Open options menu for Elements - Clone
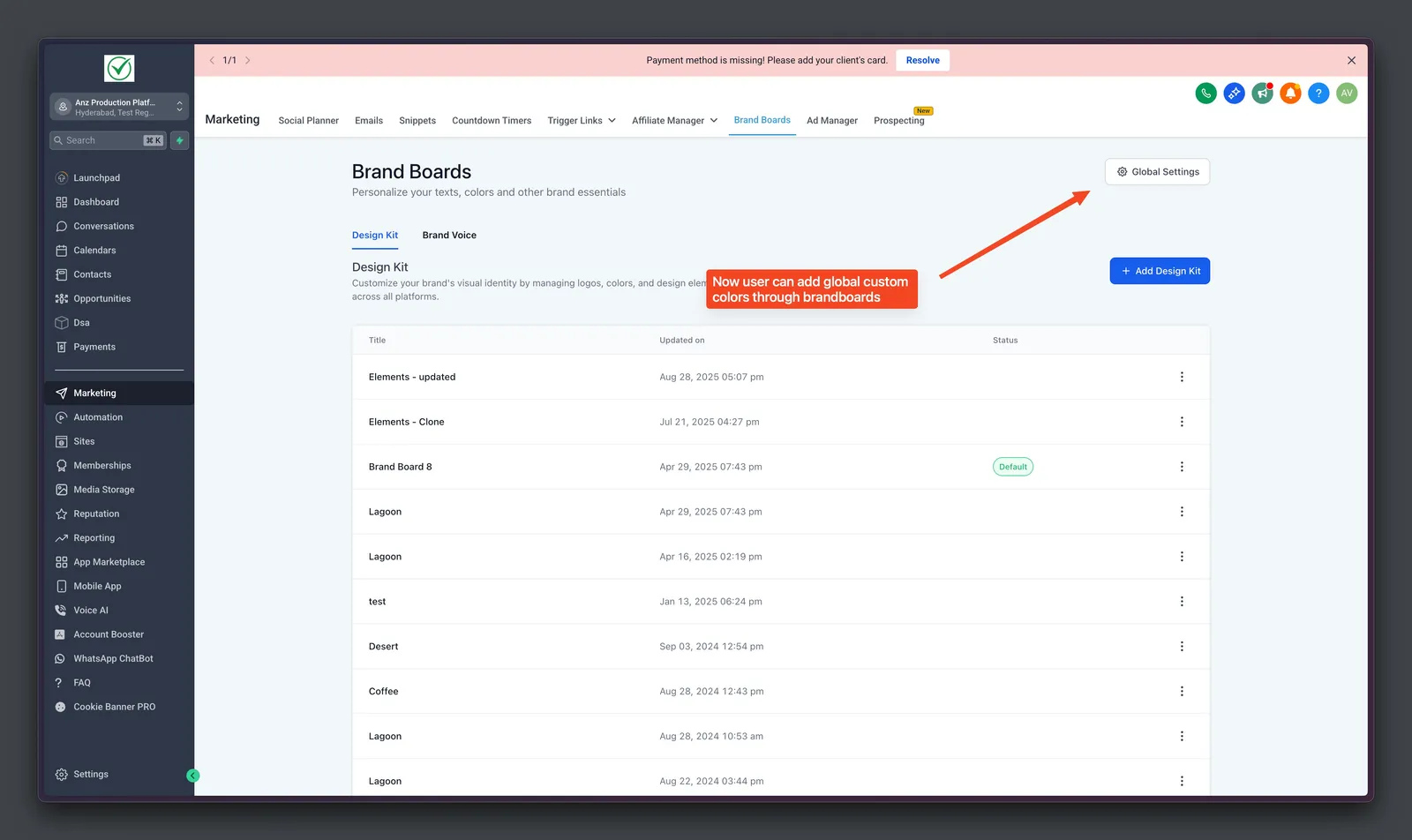This screenshot has width=1412, height=840. [1182, 422]
